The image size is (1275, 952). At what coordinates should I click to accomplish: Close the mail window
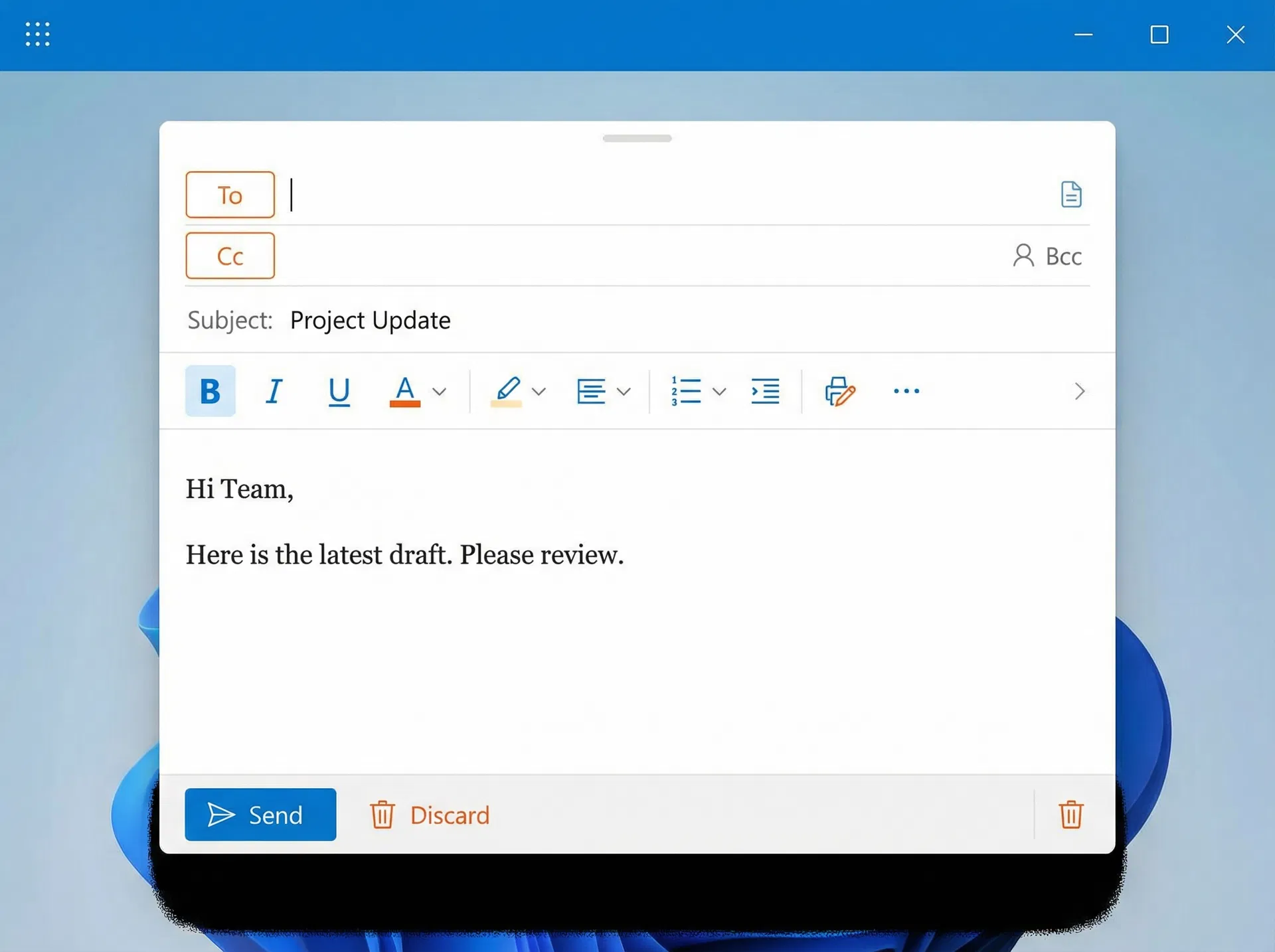1235,34
